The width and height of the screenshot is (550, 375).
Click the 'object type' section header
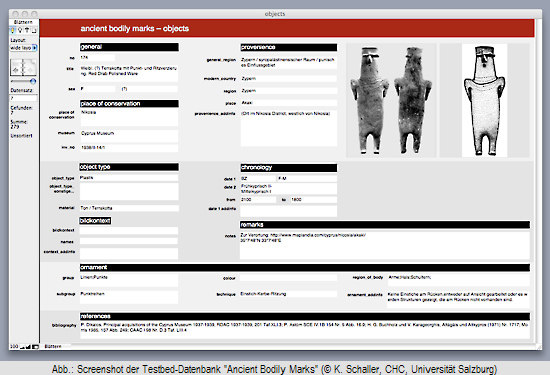click(x=129, y=167)
